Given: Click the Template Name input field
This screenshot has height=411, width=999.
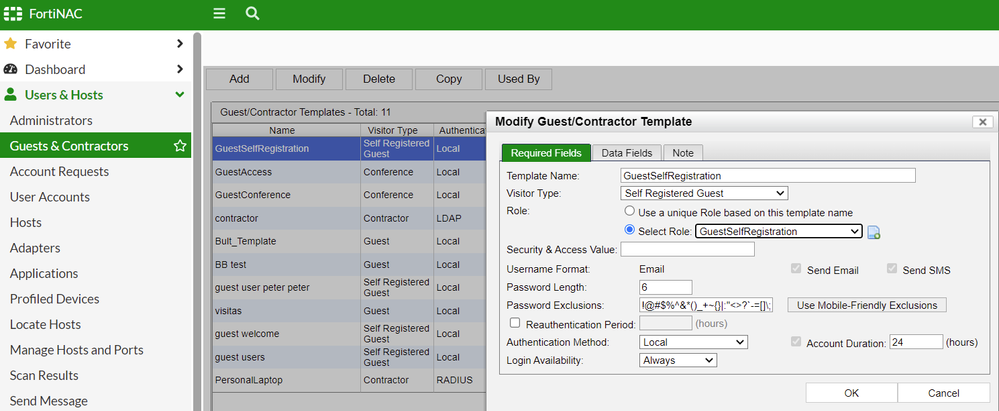Looking at the screenshot, I should (x=767, y=175).
